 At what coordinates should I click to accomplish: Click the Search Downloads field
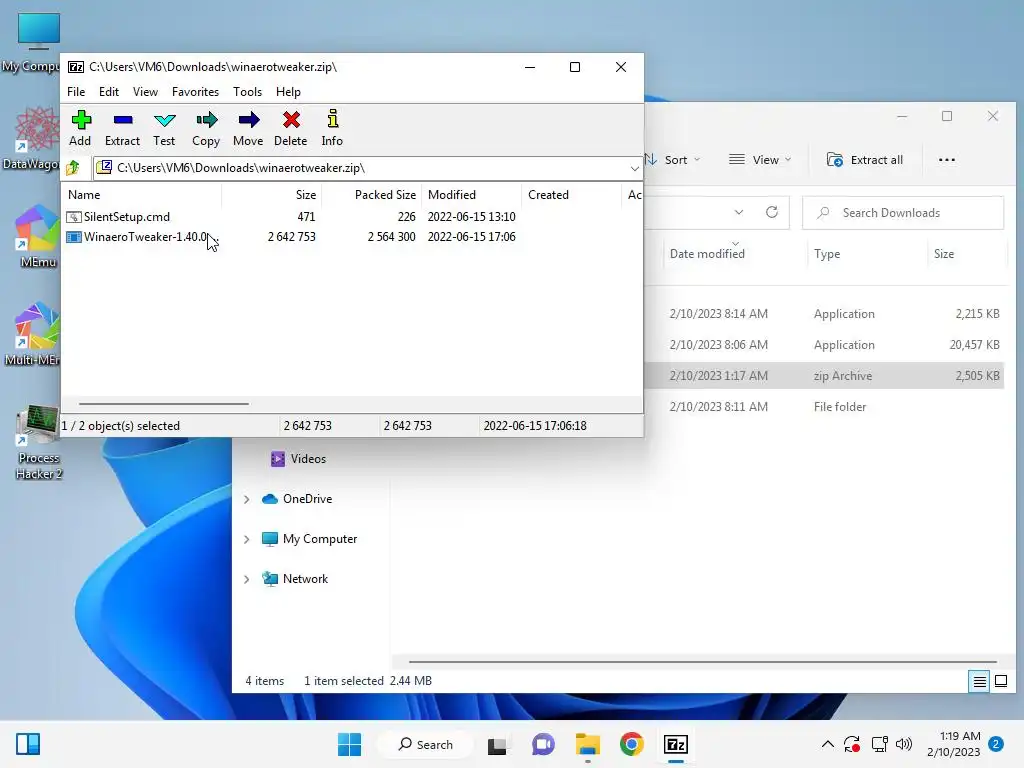pyautogui.click(x=903, y=213)
